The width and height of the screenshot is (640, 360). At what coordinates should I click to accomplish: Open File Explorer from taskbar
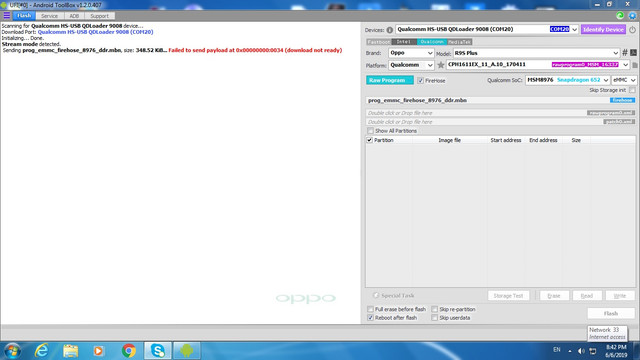tap(71, 351)
